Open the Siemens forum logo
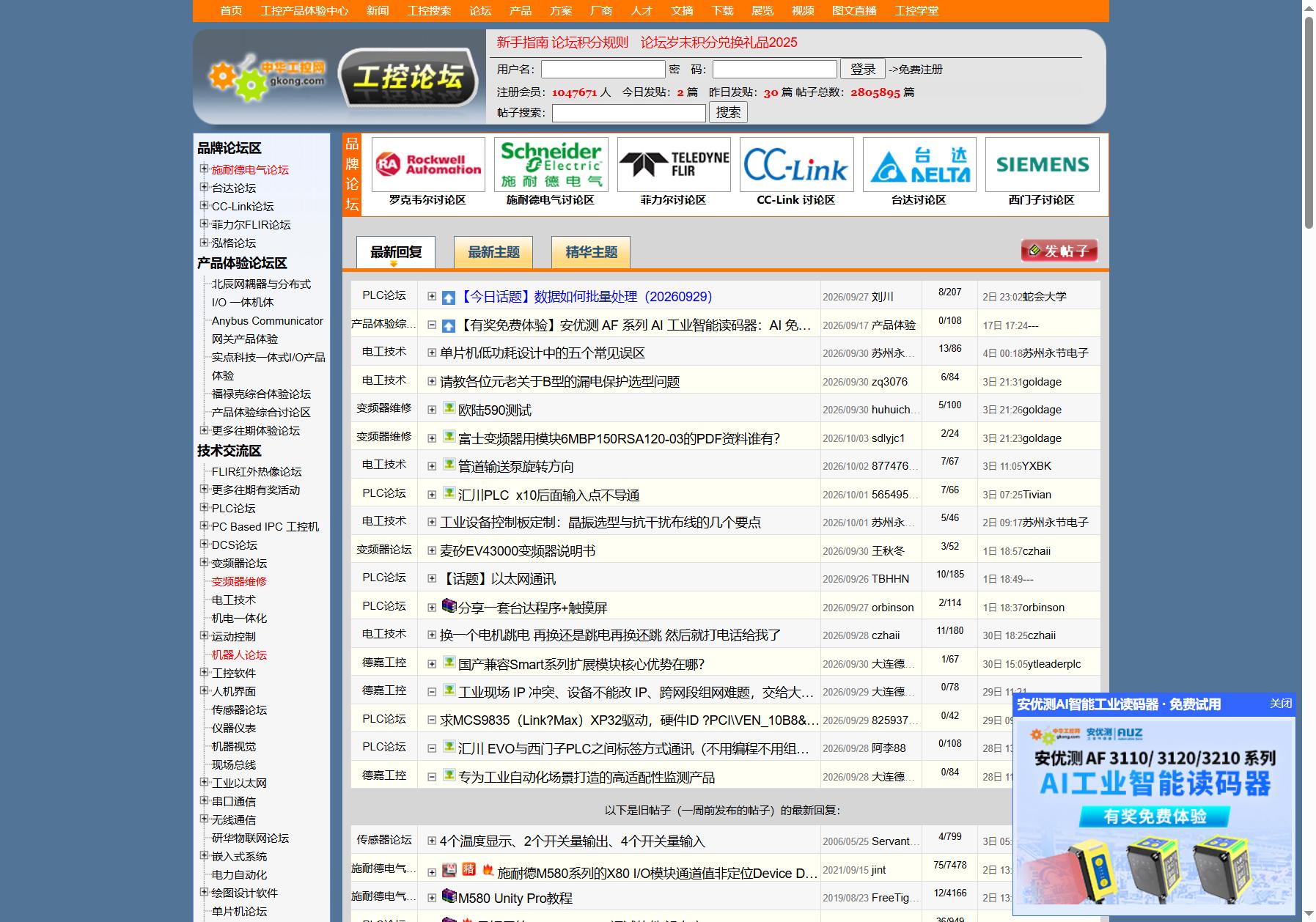This screenshot has height=922, width=1316. 1043,165
